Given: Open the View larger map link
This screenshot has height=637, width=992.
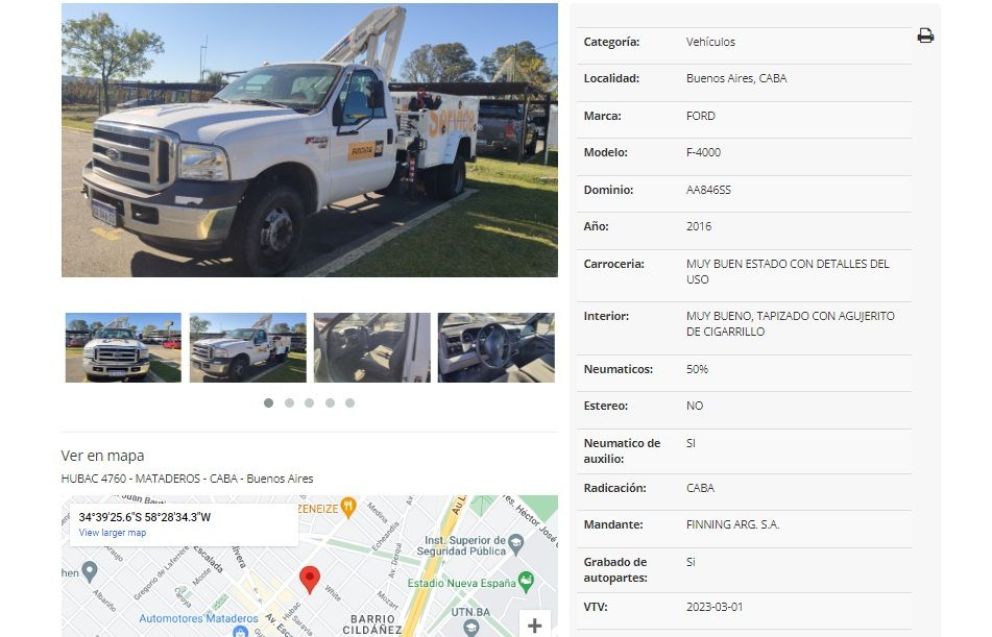Looking at the screenshot, I should point(113,533).
